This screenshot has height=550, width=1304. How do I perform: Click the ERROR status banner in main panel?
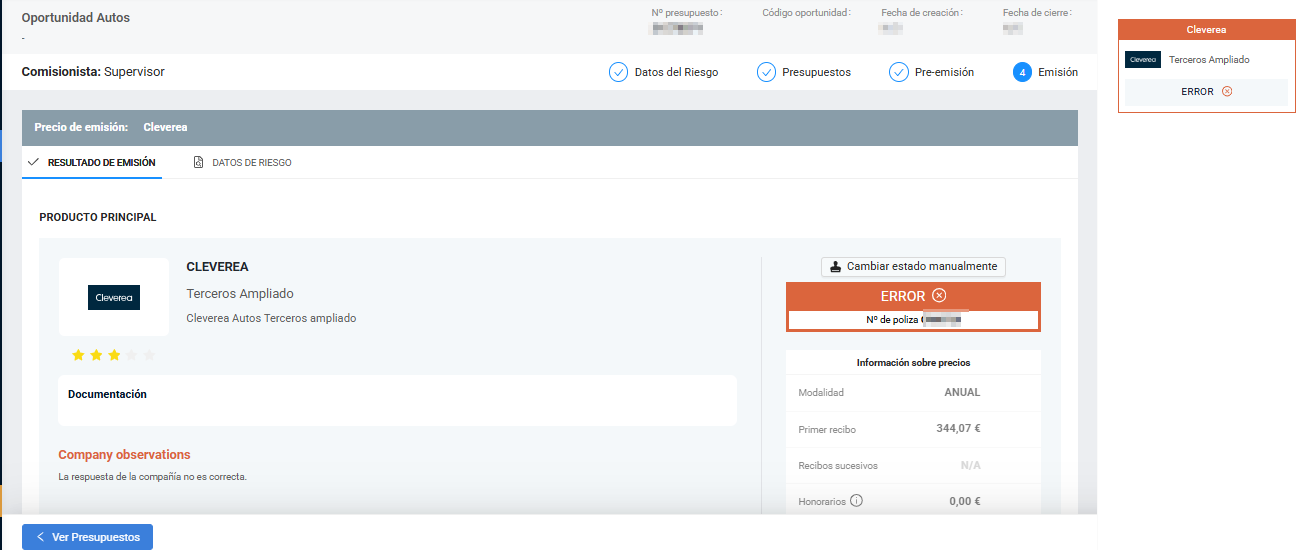point(913,296)
